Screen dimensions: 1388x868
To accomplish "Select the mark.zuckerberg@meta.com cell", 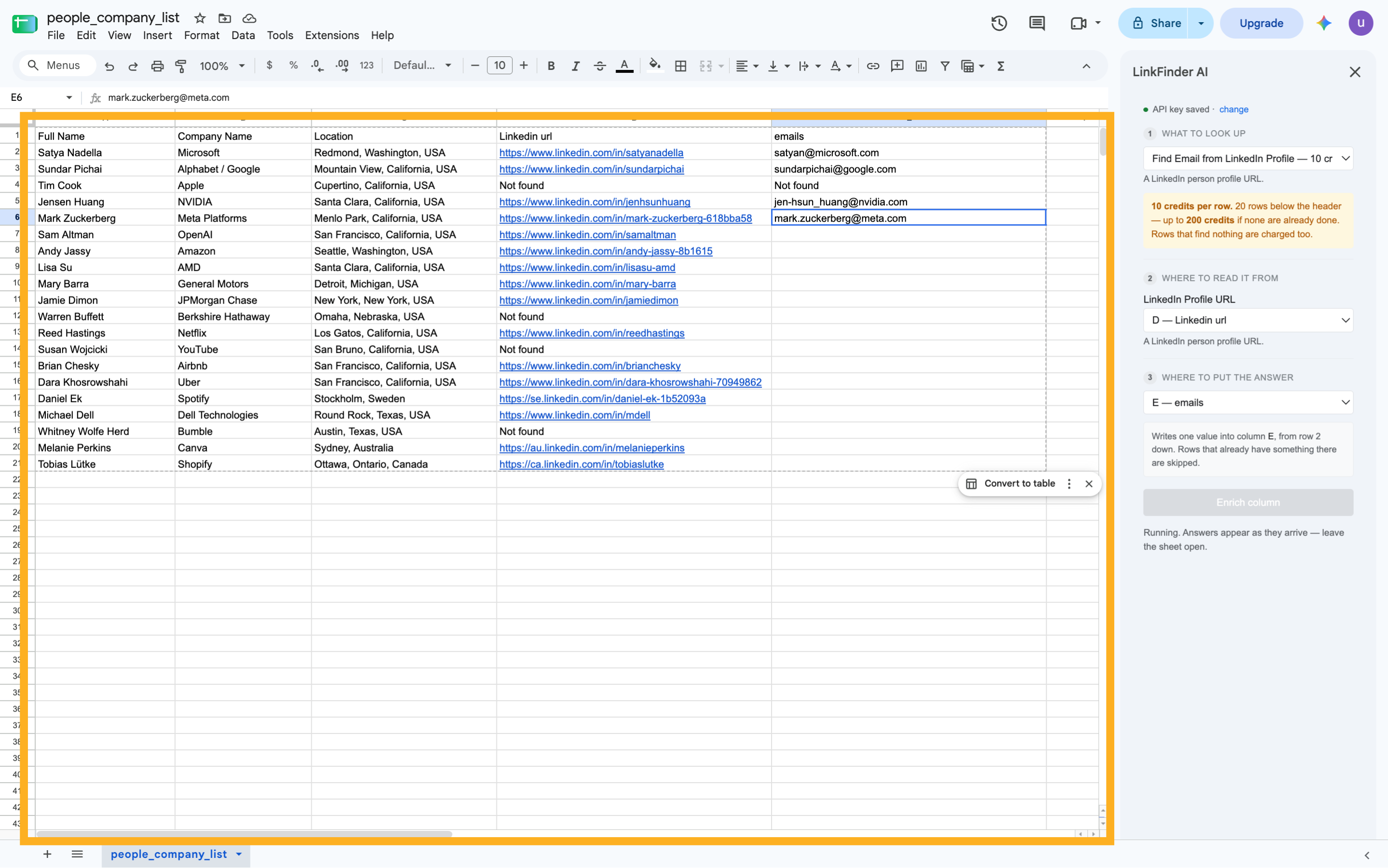I will pos(908,218).
